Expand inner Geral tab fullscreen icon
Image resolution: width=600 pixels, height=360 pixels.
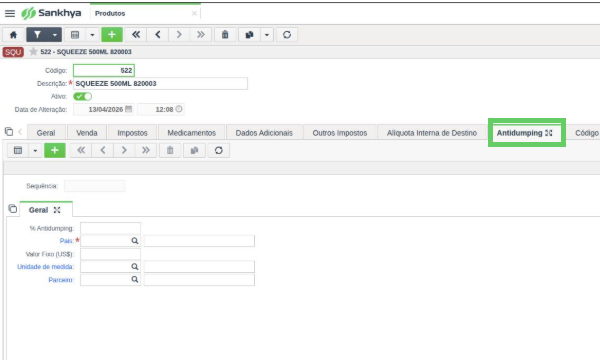pyautogui.click(x=57, y=210)
